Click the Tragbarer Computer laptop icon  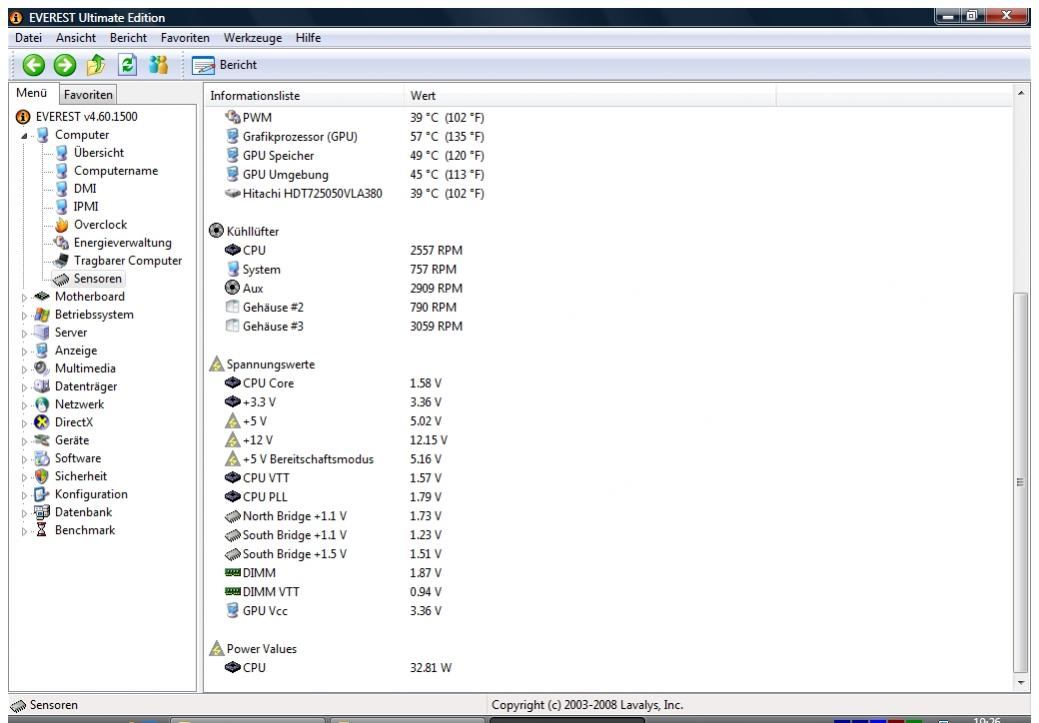[x=61, y=260]
